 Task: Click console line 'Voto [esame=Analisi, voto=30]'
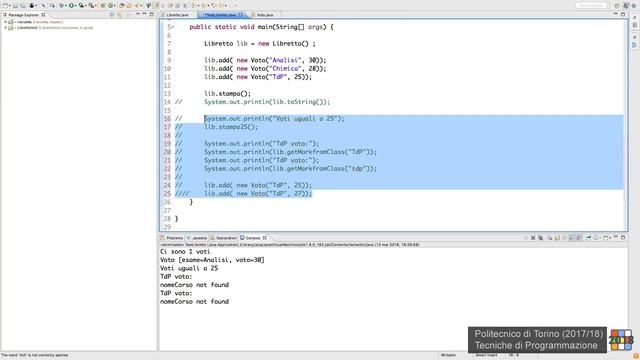212,260
